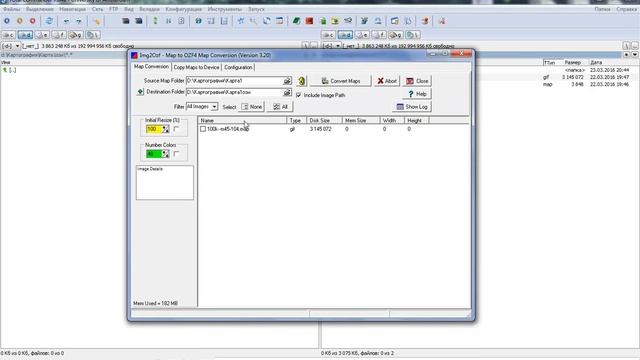
Task: Browse for Source Map Folder in Img2Ozf
Action: pyautogui.click(x=287, y=81)
